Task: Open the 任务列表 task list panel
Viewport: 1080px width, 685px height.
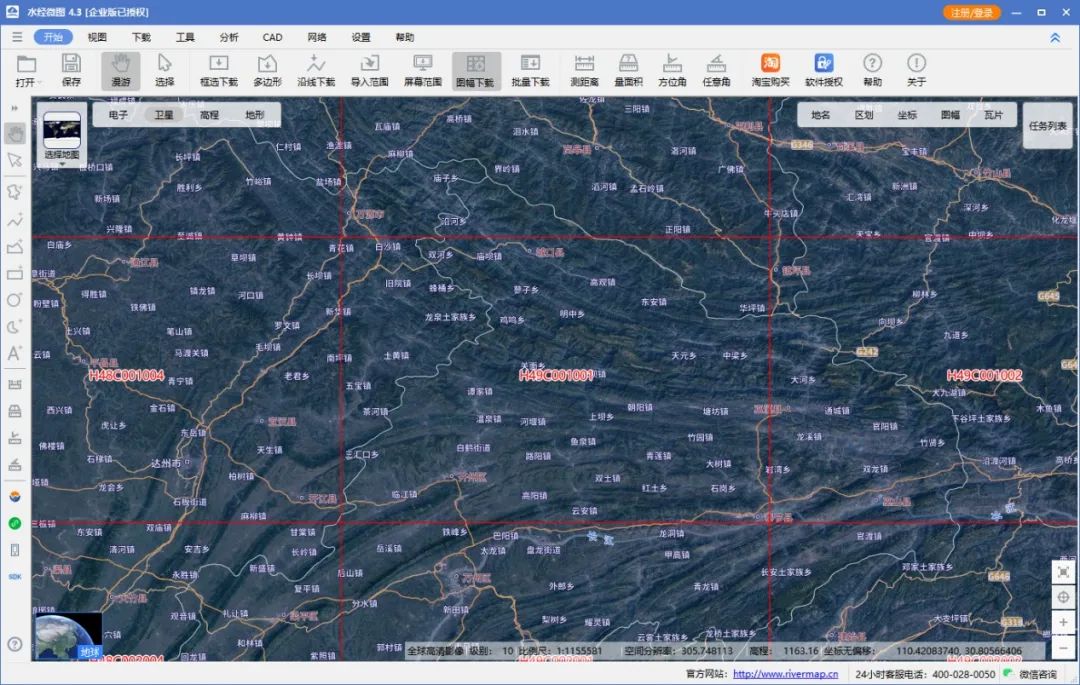Action: click(1047, 126)
